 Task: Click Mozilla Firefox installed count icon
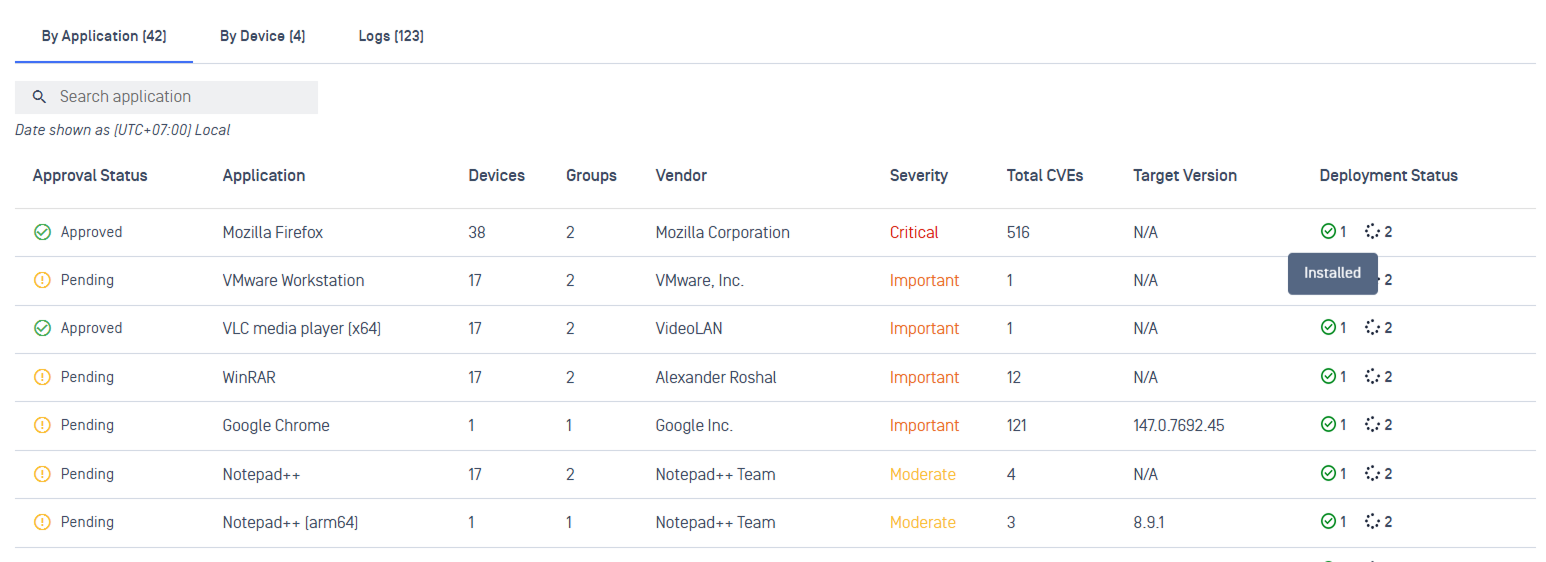click(1328, 231)
